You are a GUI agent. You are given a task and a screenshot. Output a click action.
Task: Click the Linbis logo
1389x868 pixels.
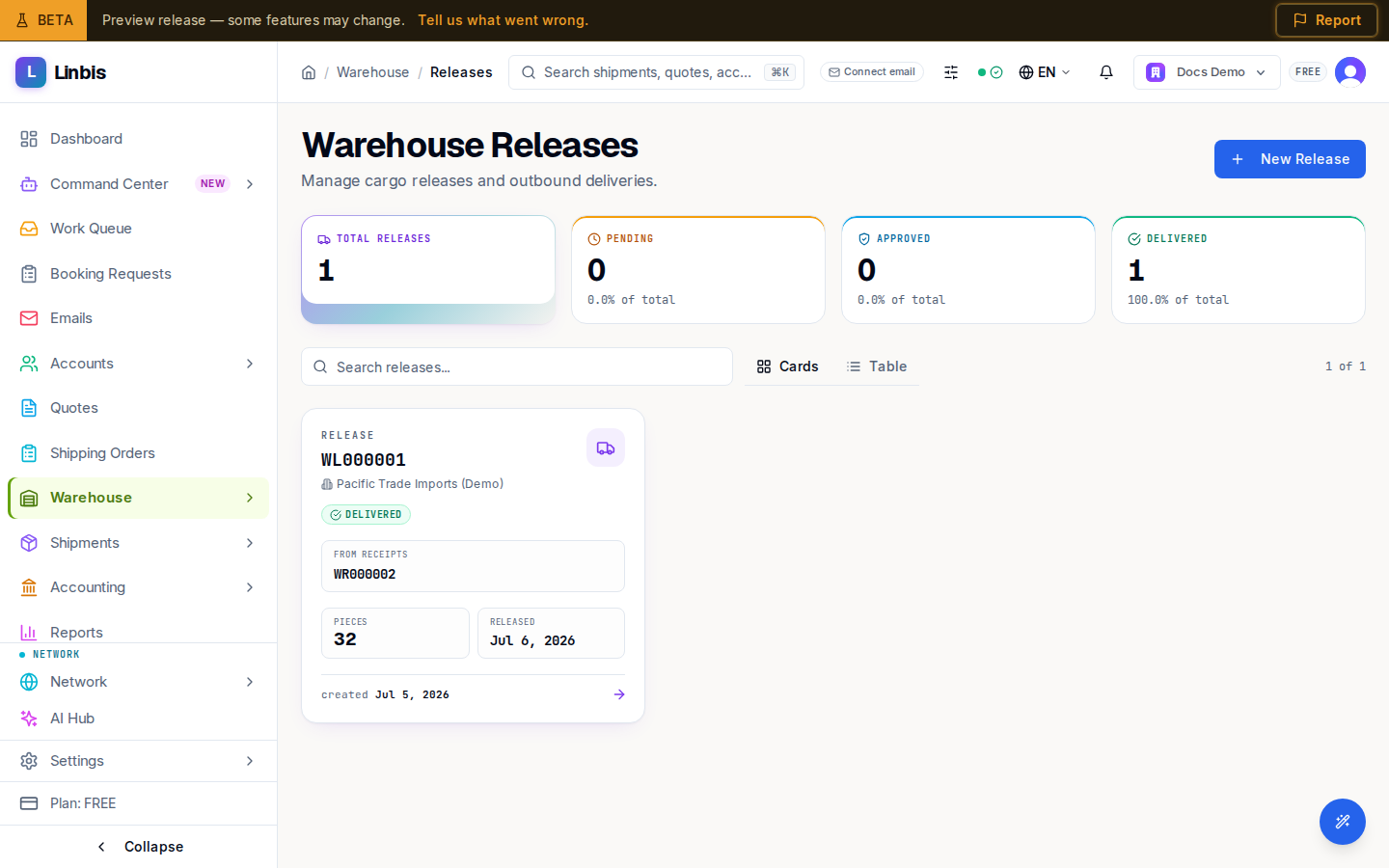(x=61, y=72)
